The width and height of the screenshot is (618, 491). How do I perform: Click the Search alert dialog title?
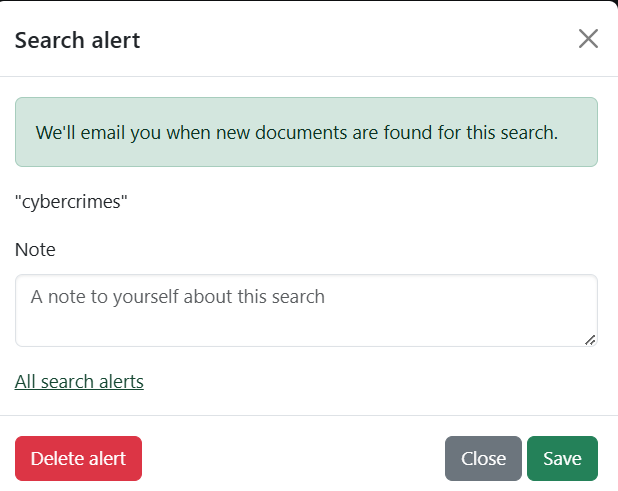click(x=78, y=40)
